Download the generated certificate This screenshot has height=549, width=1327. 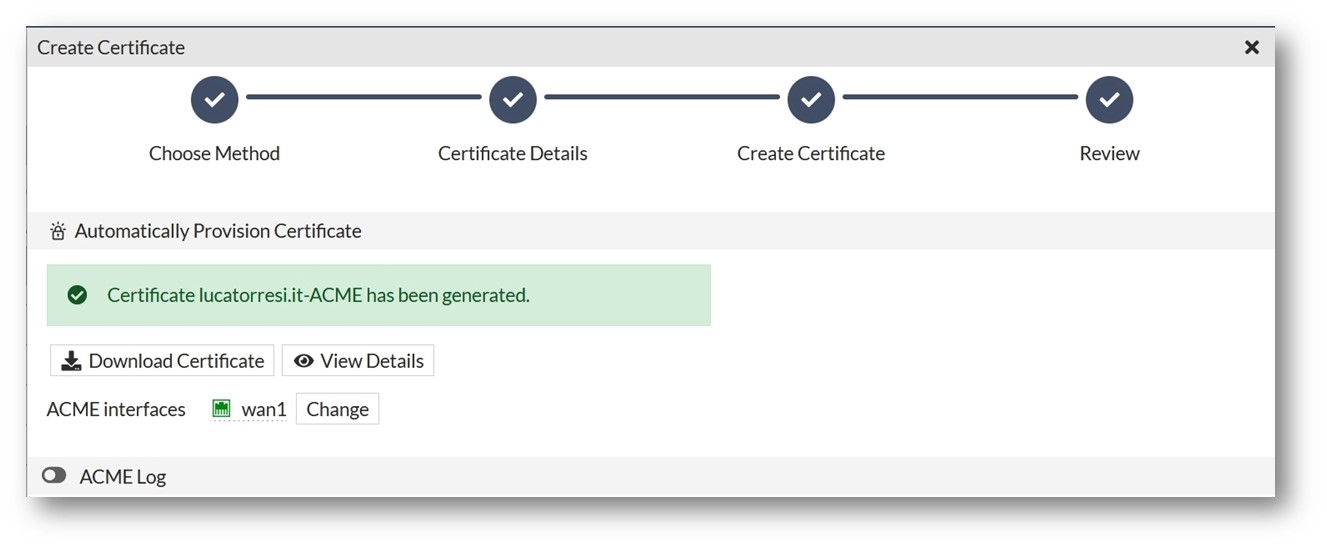point(162,361)
